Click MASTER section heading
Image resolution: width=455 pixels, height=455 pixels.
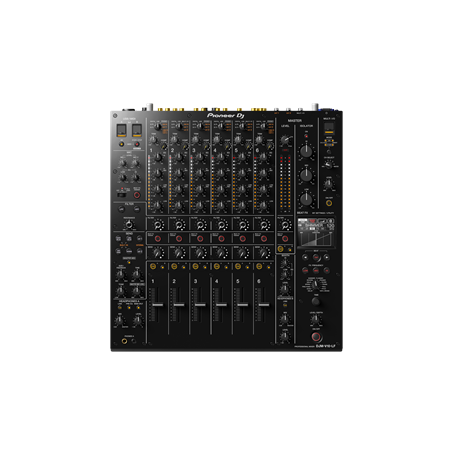[294, 121]
